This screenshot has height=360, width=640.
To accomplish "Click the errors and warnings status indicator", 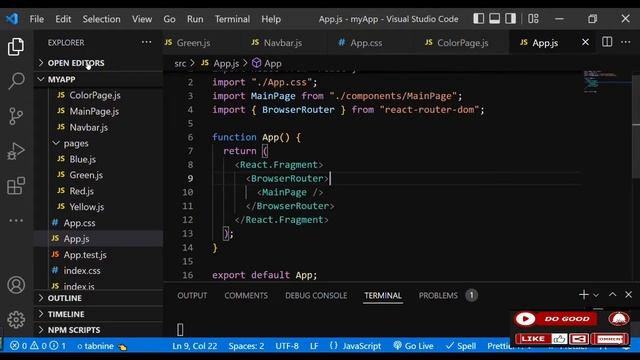I will (x=38, y=346).
